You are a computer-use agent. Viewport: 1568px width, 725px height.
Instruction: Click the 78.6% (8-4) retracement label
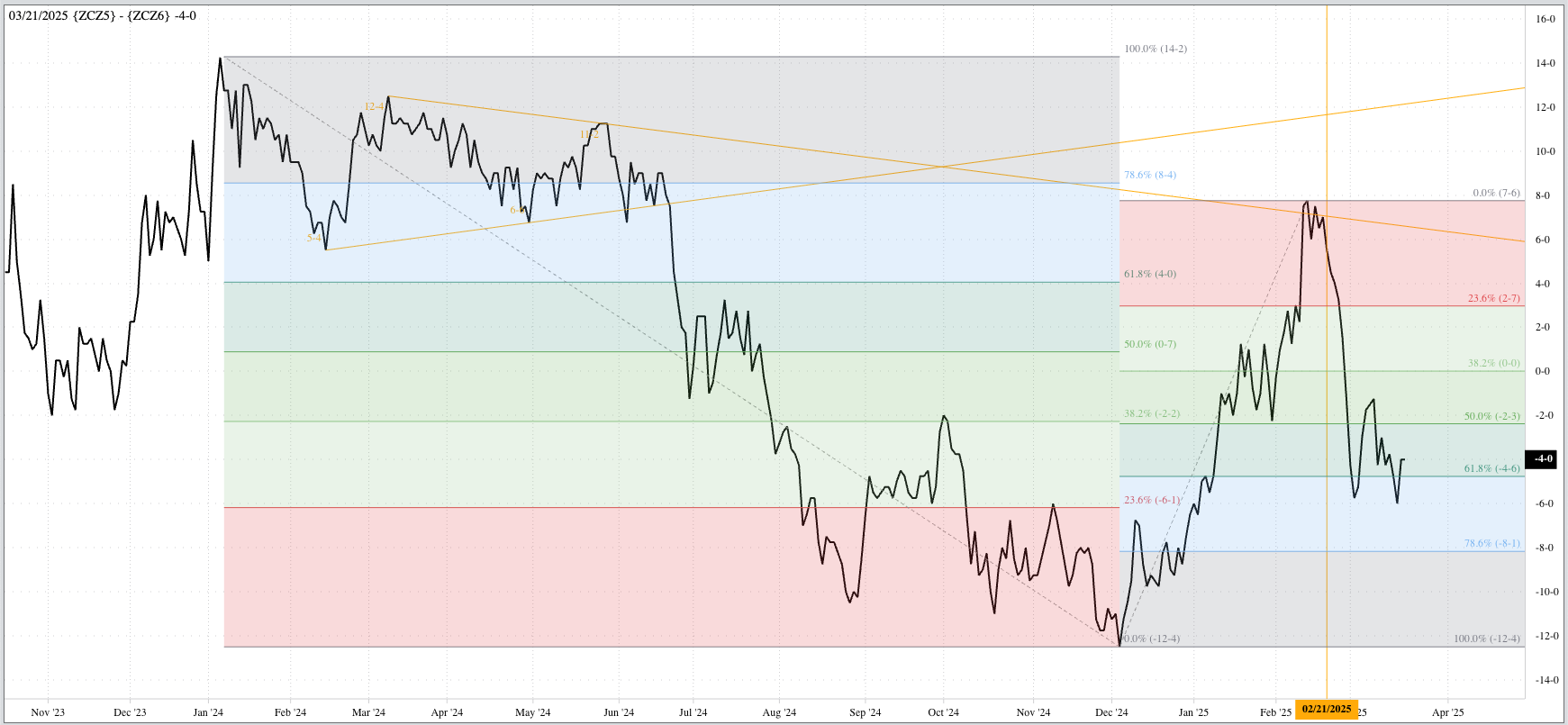[x=1149, y=175]
